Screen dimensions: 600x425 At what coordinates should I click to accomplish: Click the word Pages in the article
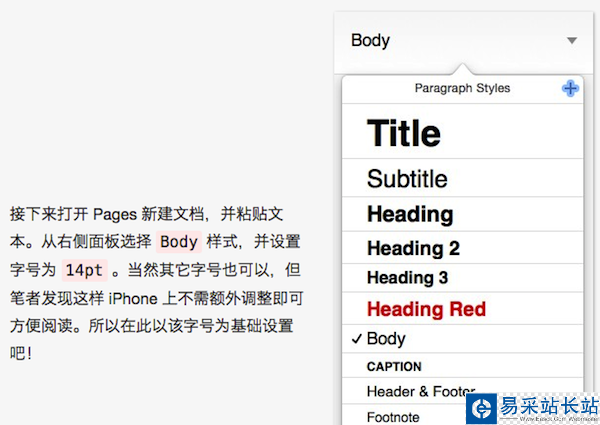pos(115,214)
